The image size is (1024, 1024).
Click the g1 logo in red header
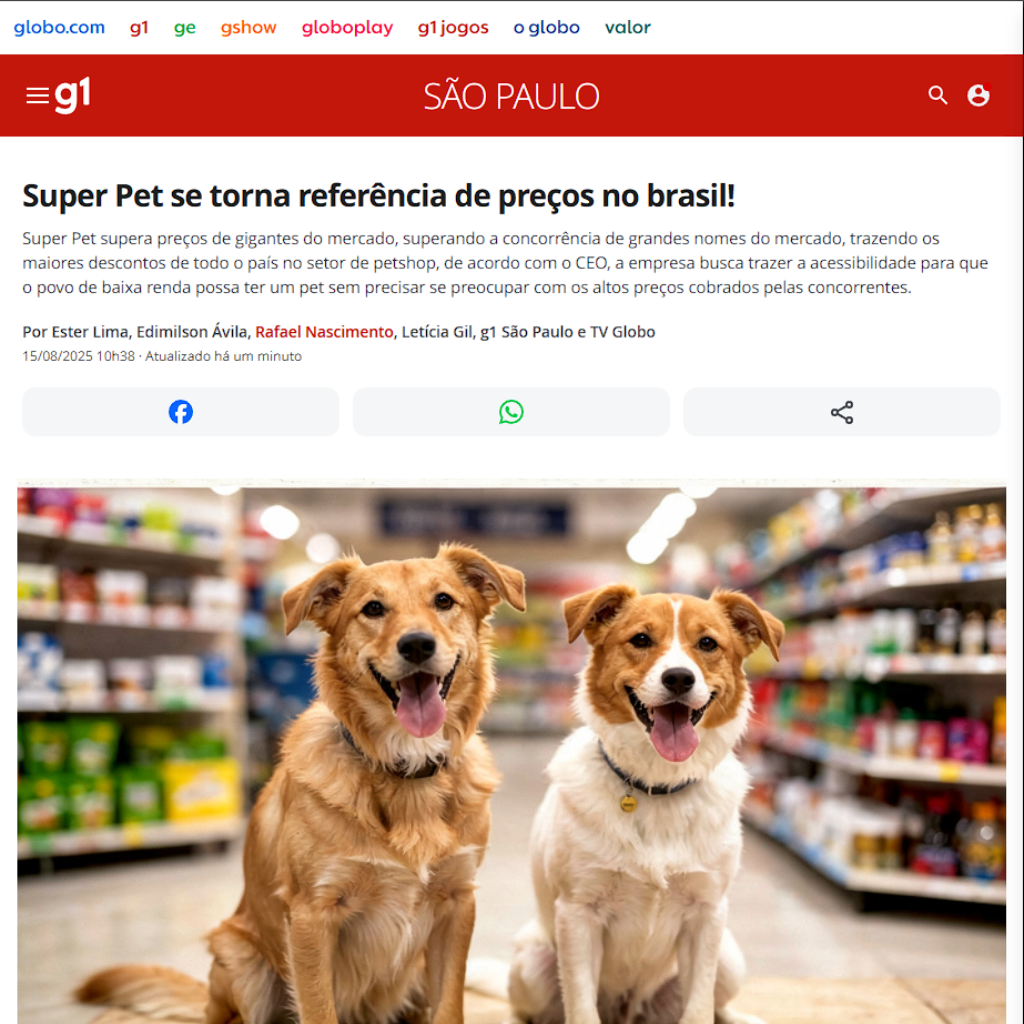pos(72,95)
